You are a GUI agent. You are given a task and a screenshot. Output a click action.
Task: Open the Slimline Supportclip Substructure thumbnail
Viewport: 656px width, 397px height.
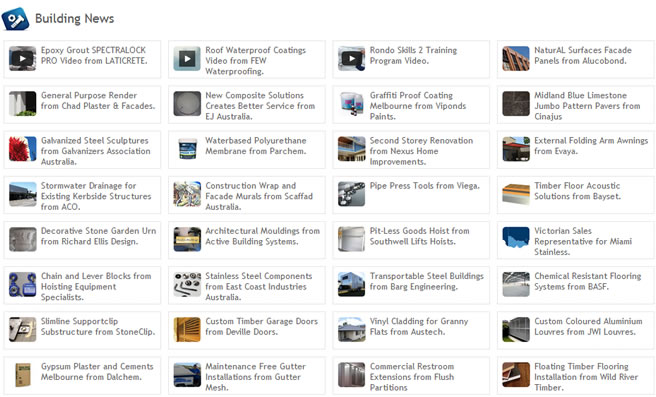23,330
